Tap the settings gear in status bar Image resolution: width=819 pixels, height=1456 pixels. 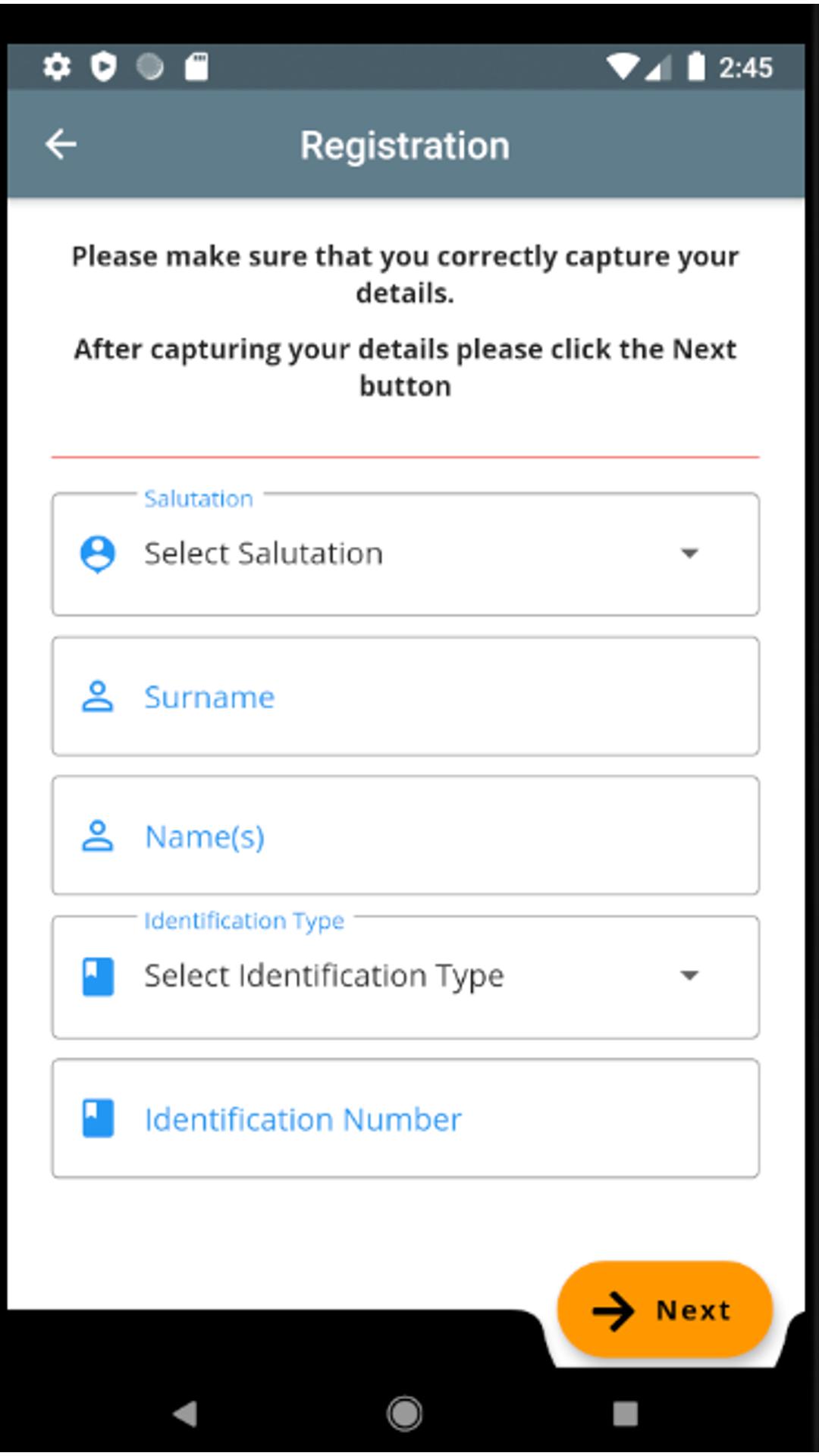[x=57, y=67]
